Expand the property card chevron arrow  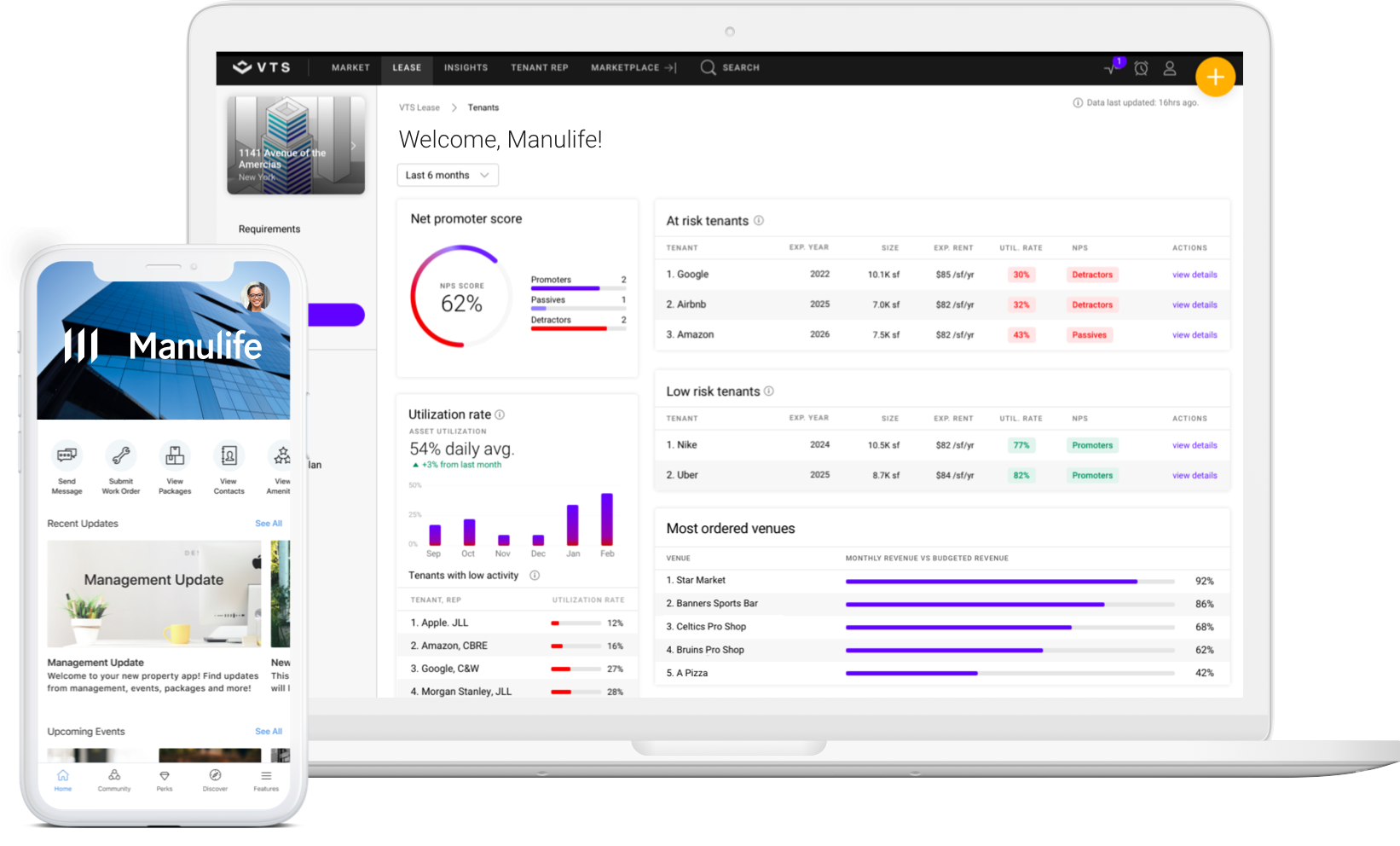(x=353, y=146)
